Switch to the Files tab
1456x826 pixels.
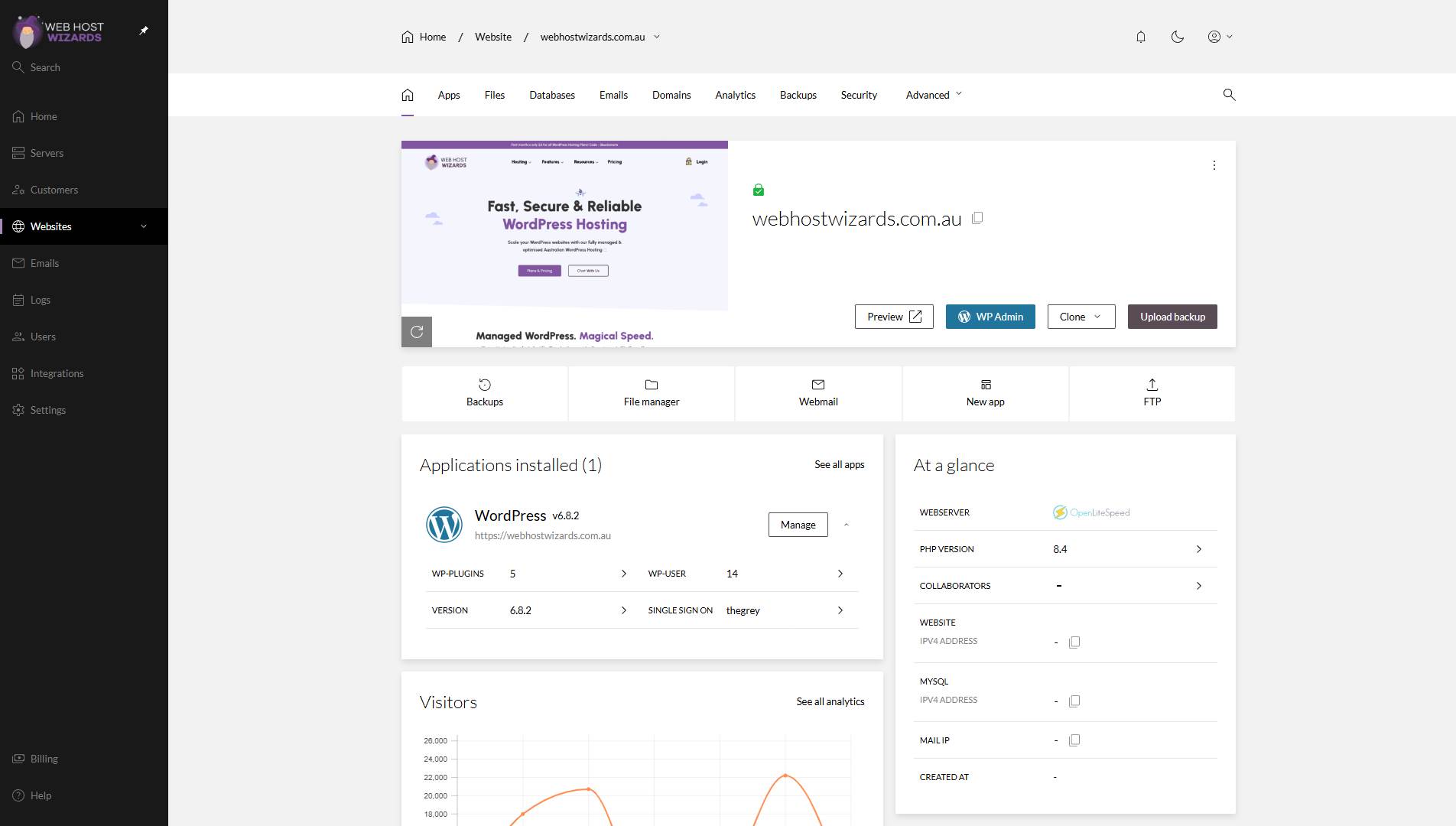click(495, 95)
